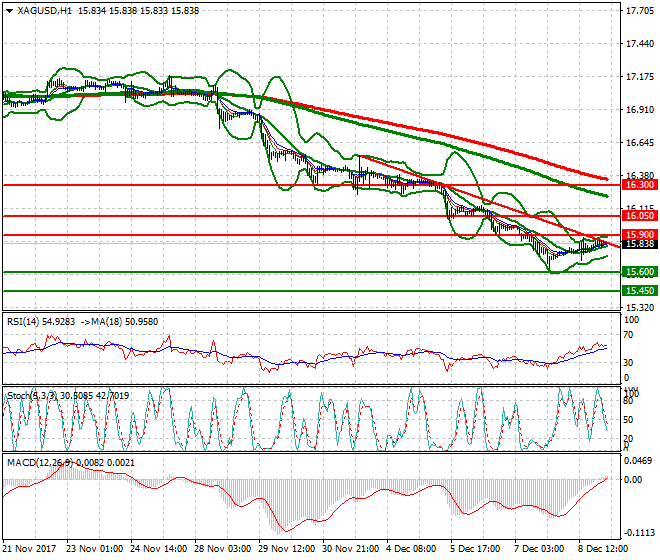
Task: Click the 24 Nov 14:00 time axis label
Action: [159, 549]
